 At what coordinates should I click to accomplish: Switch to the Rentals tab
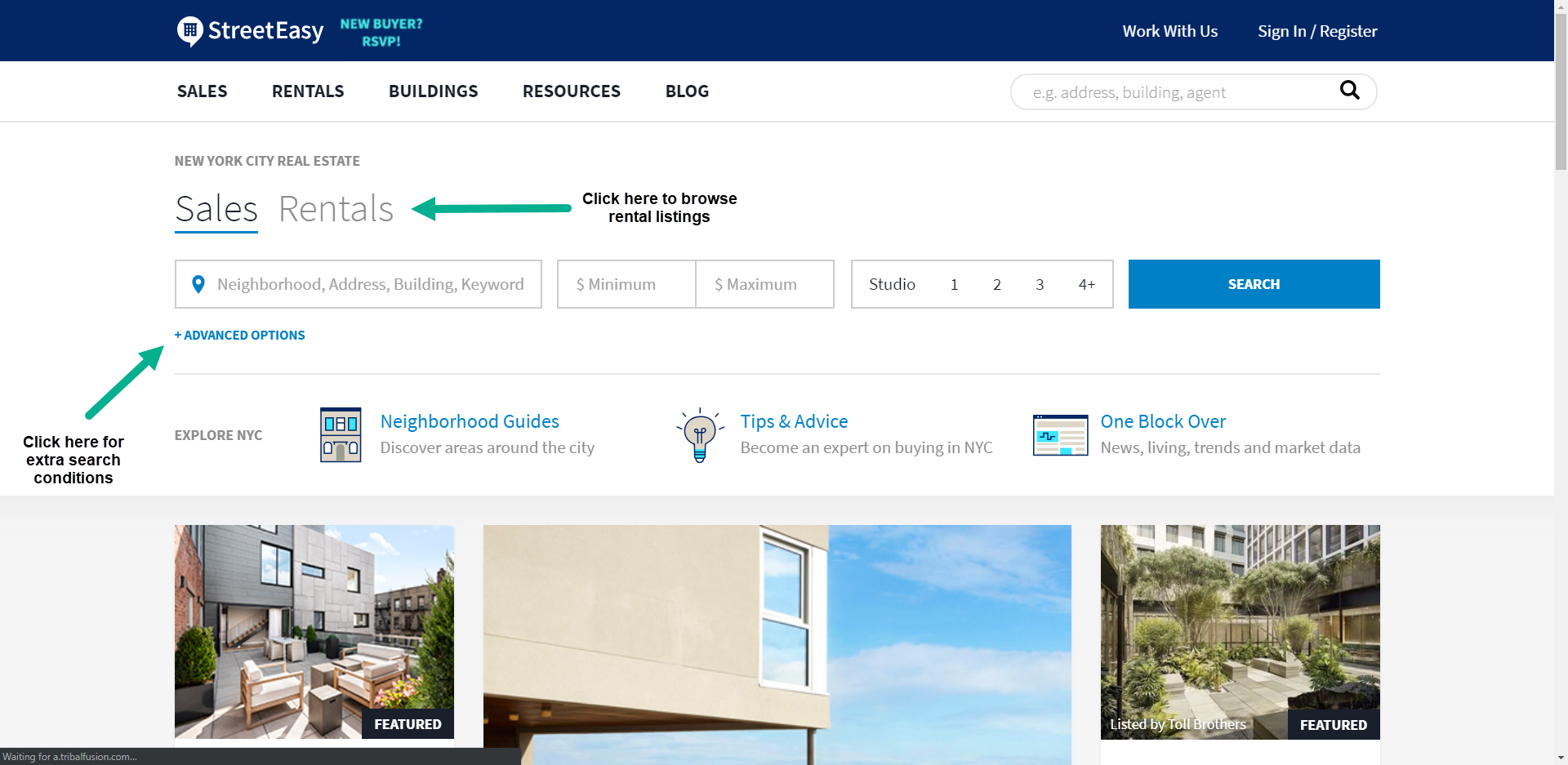coord(336,209)
